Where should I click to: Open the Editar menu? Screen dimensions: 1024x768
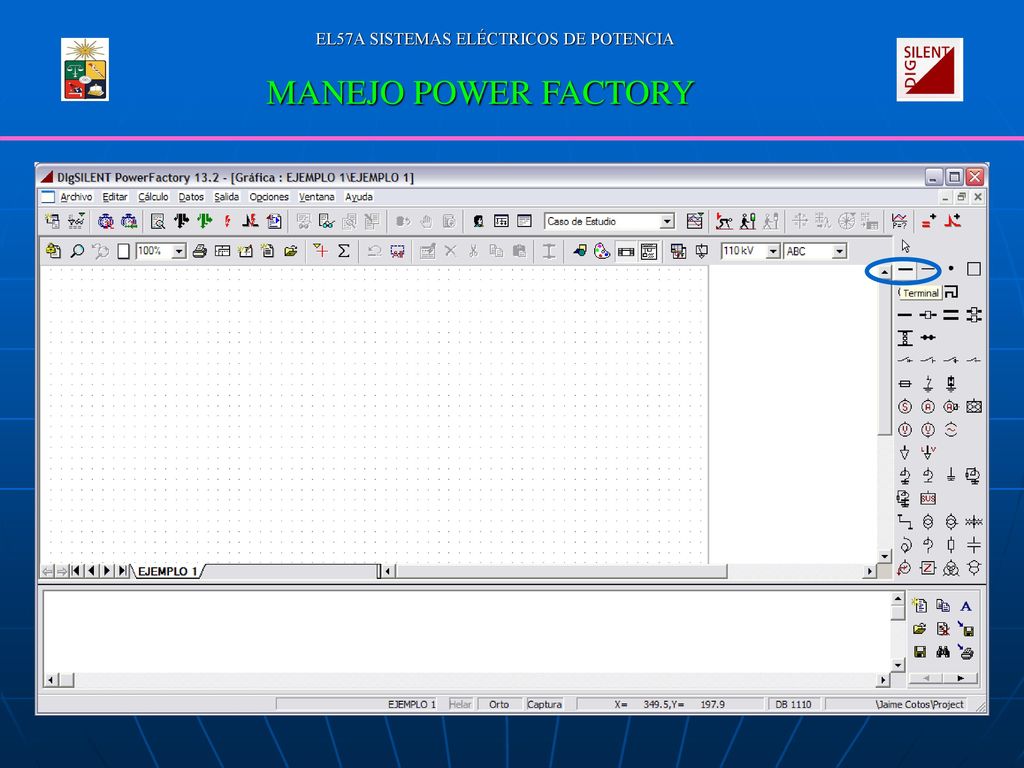click(115, 197)
